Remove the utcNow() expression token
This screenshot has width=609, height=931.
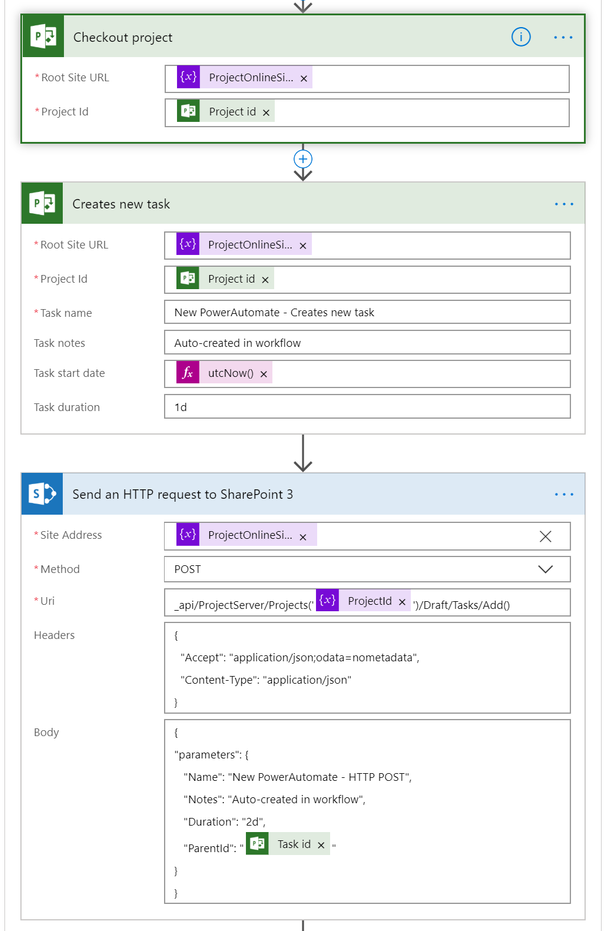[x=264, y=374]
